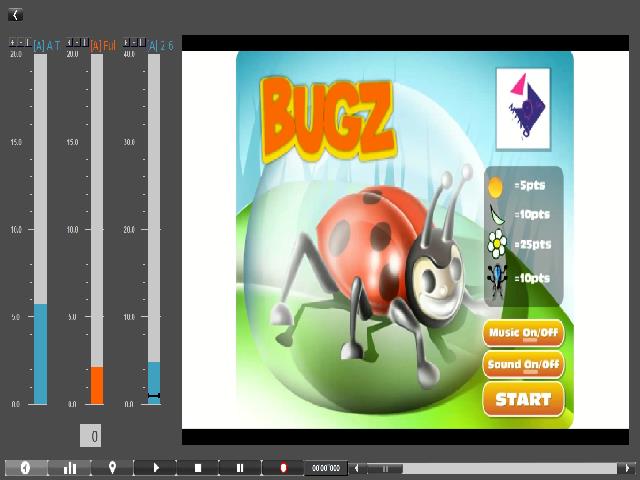Click the first bottom toolbar circular icon
Screen dimensions: 640x480
tap(26, 468)
